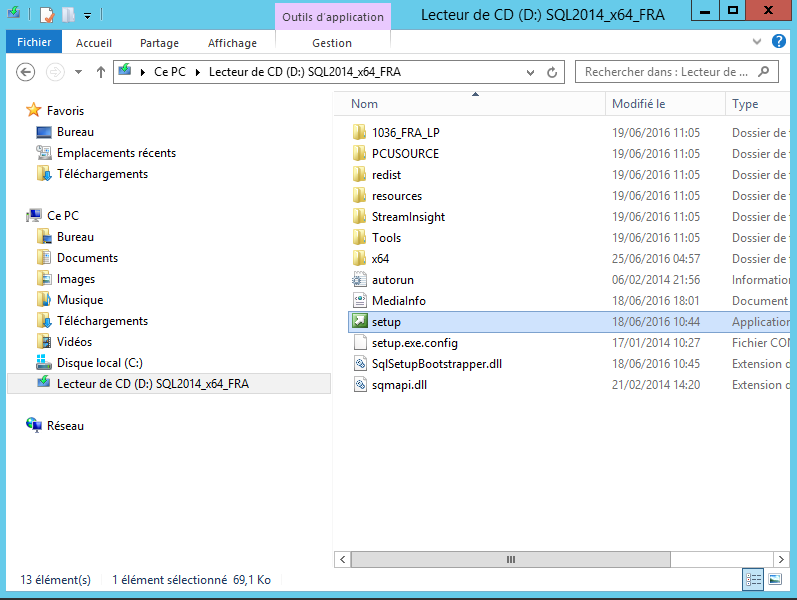This screenshot has width=797, height=600.
Task: Click the horizontal scrollbar right arrow
Action: [781, 559]
